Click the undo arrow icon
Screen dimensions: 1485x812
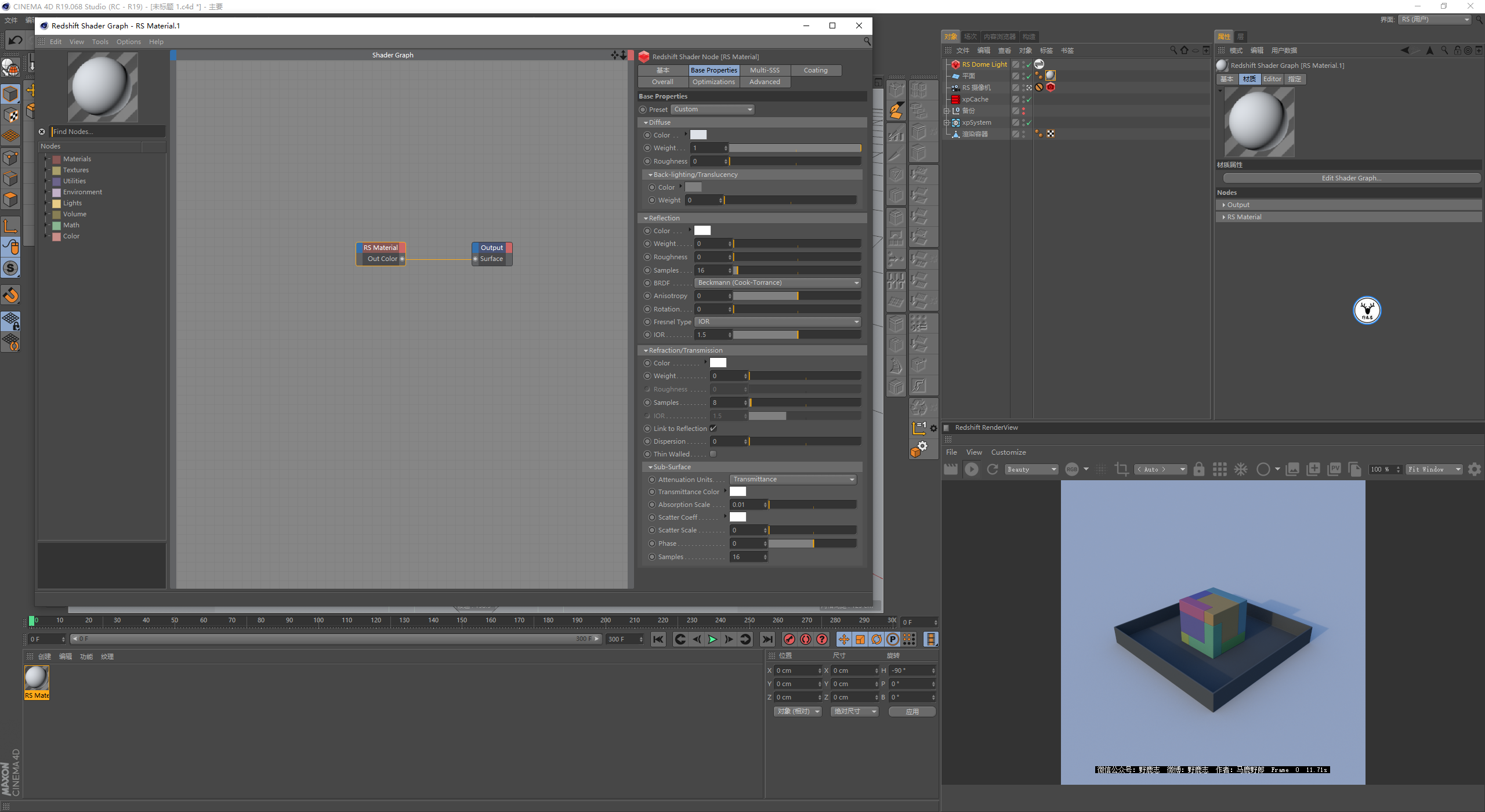16,40
